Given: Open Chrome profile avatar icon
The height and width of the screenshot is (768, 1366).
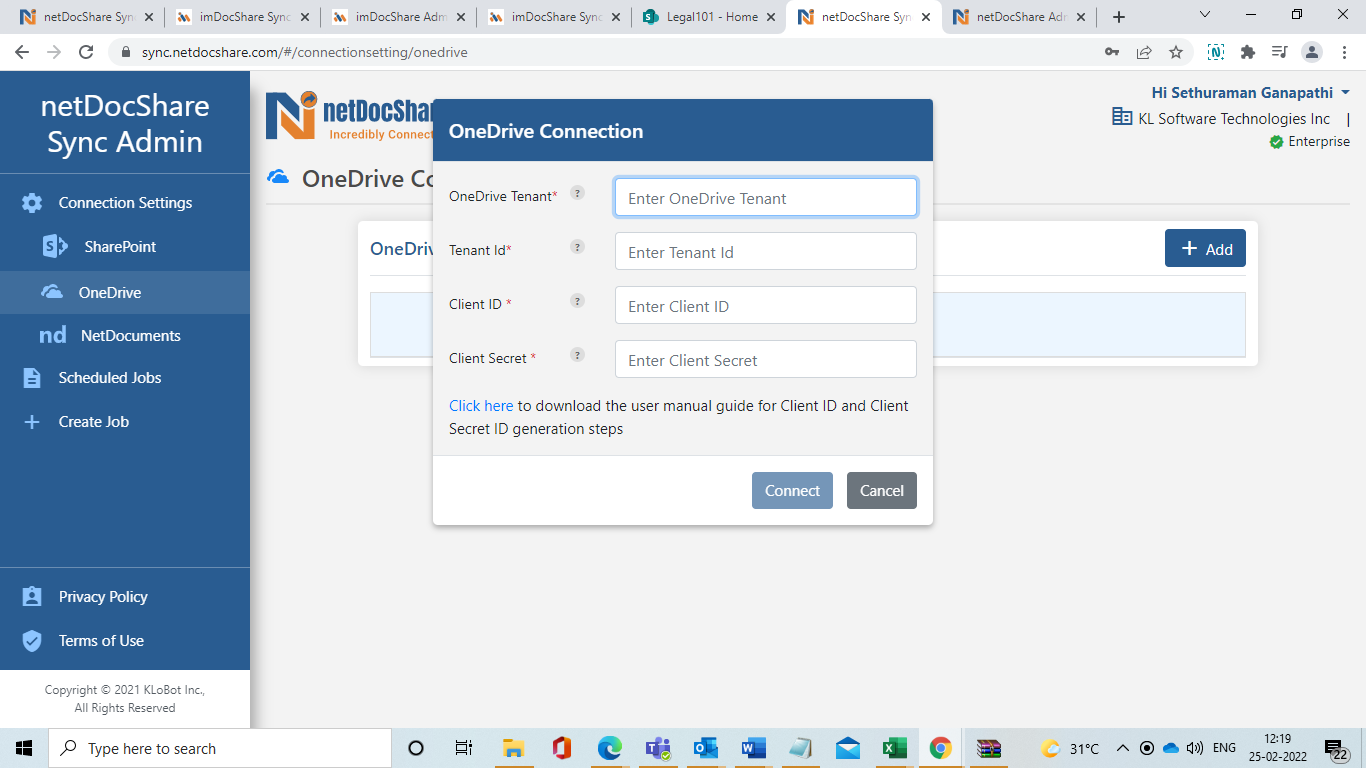Looking at the screenshot, I should click(x=1313, y=52).
